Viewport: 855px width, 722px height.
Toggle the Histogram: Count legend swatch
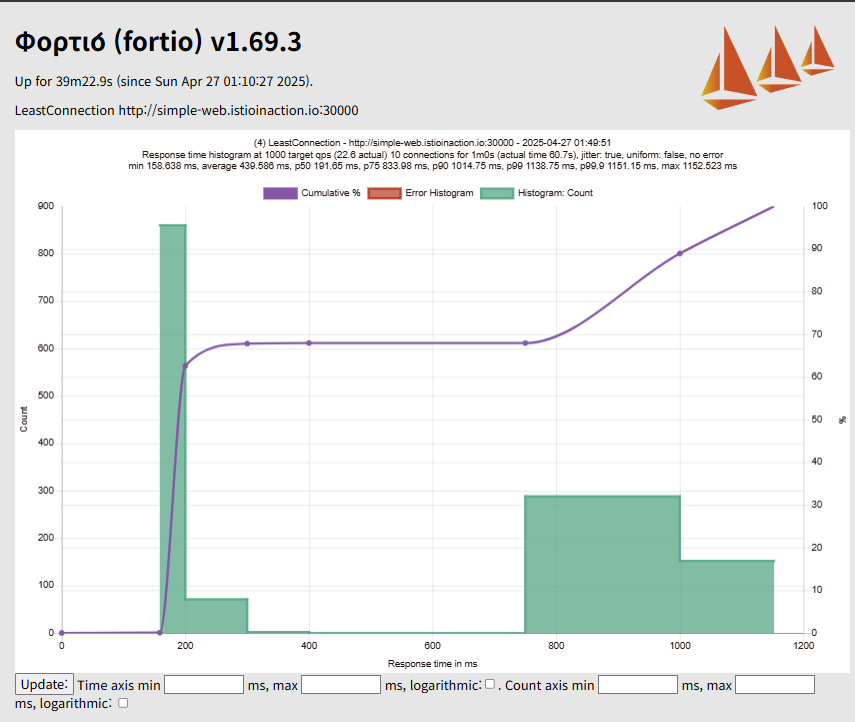point(497,193)
